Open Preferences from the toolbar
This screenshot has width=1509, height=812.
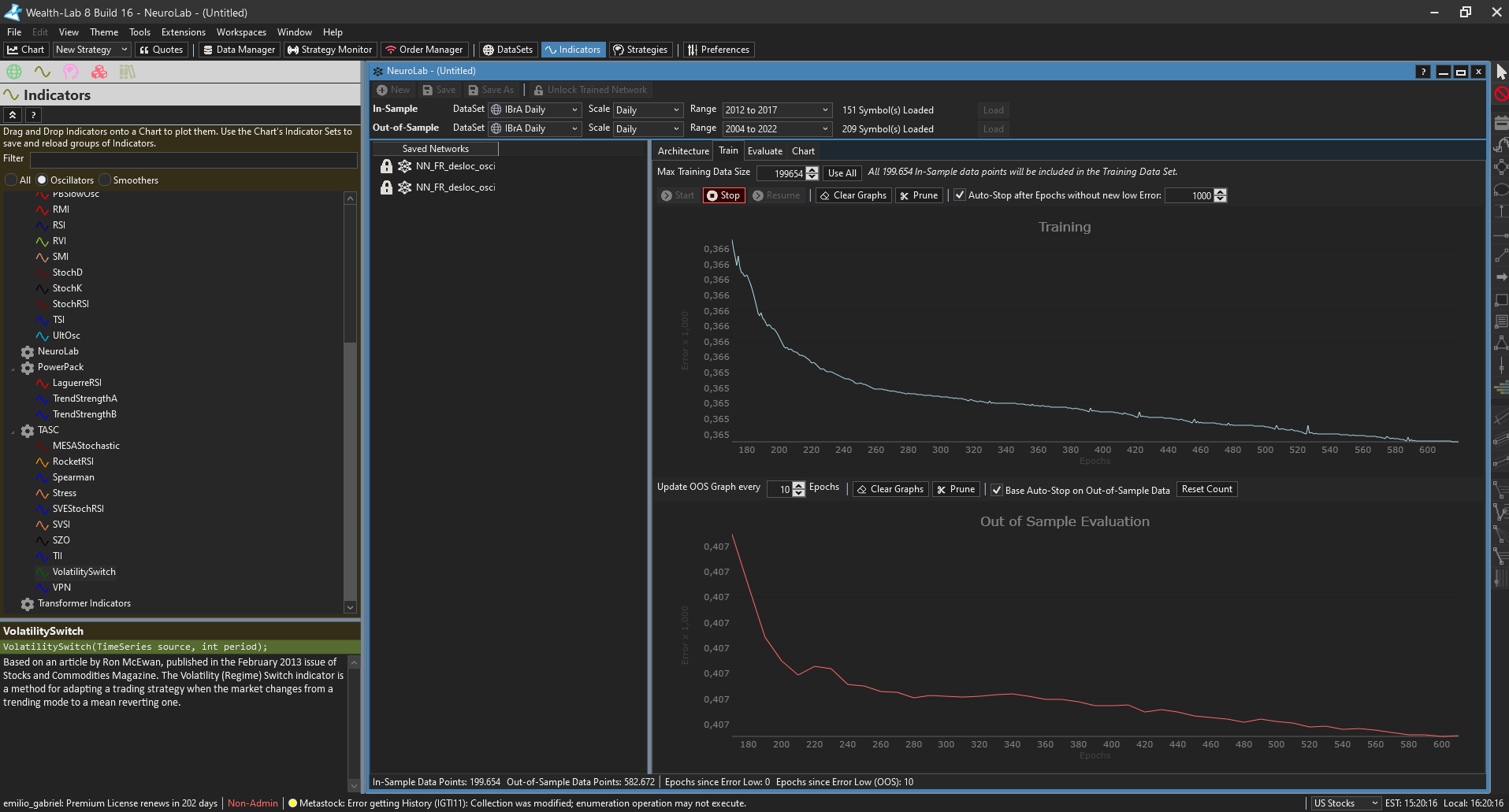pyautogui.click(x=718, y=50)
